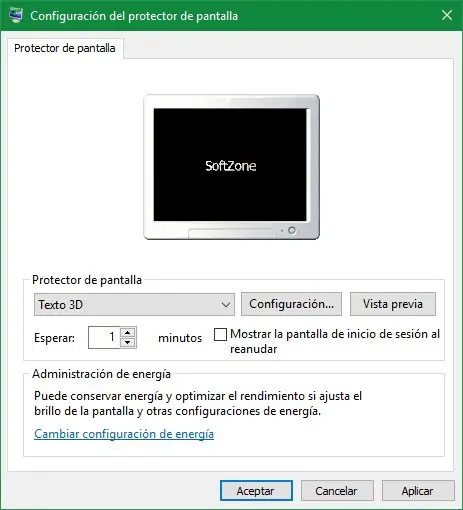The width and height of the screenshot is (463, 510).
Task: Select the Protector de pantalla tab
Action: [x=65, y=48]
